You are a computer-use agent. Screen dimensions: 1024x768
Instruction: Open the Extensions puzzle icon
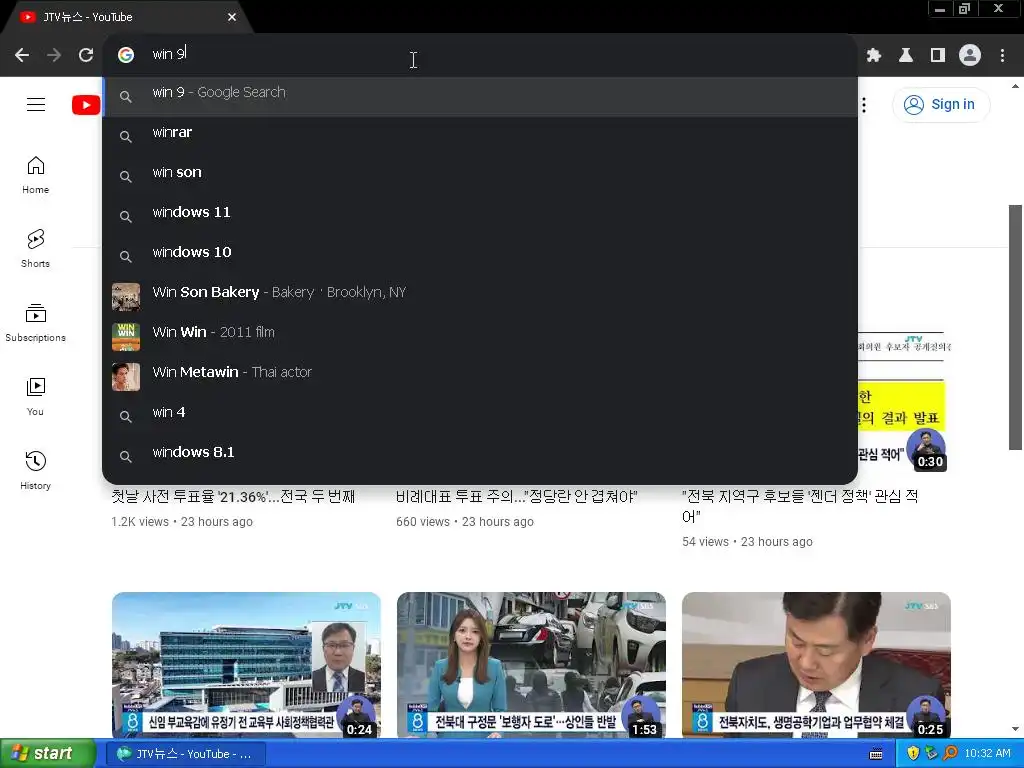pos(874,56)
